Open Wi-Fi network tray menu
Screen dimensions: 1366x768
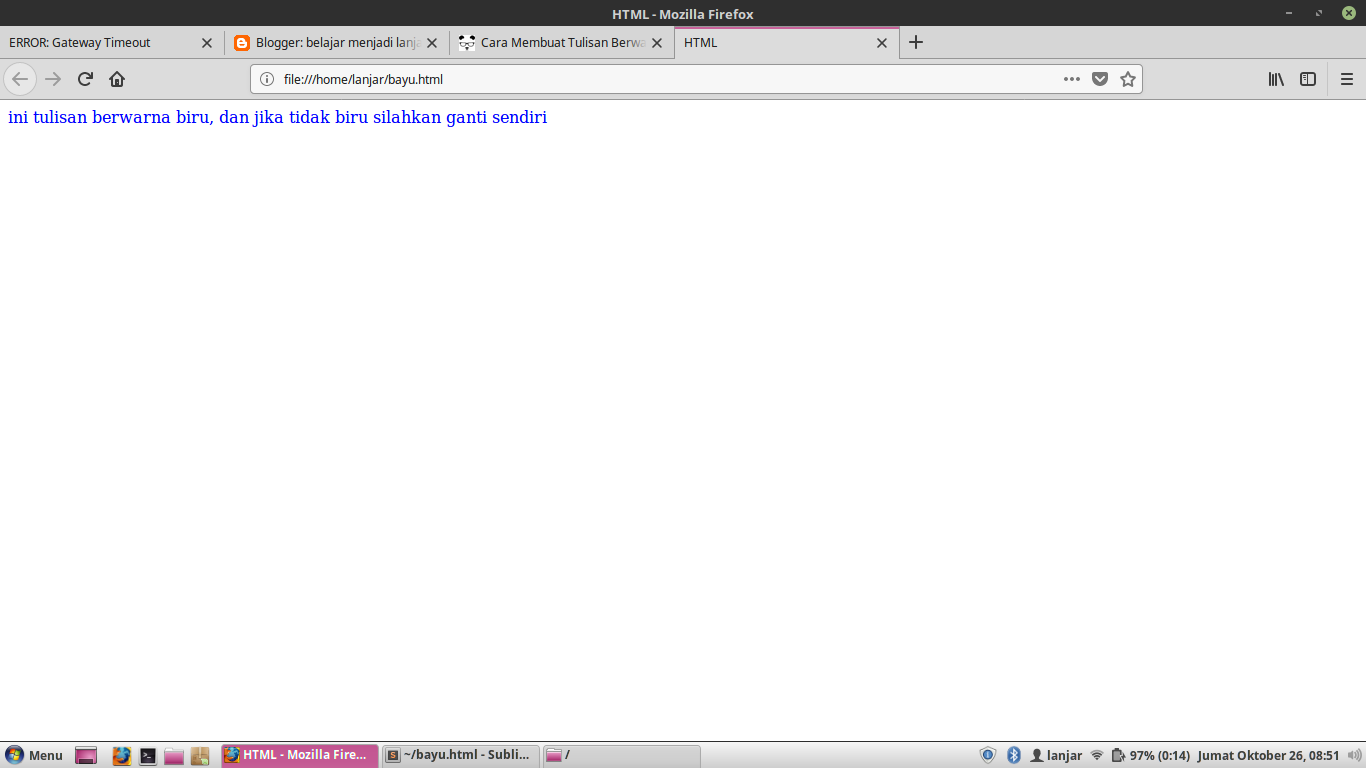coord(1097,755)
